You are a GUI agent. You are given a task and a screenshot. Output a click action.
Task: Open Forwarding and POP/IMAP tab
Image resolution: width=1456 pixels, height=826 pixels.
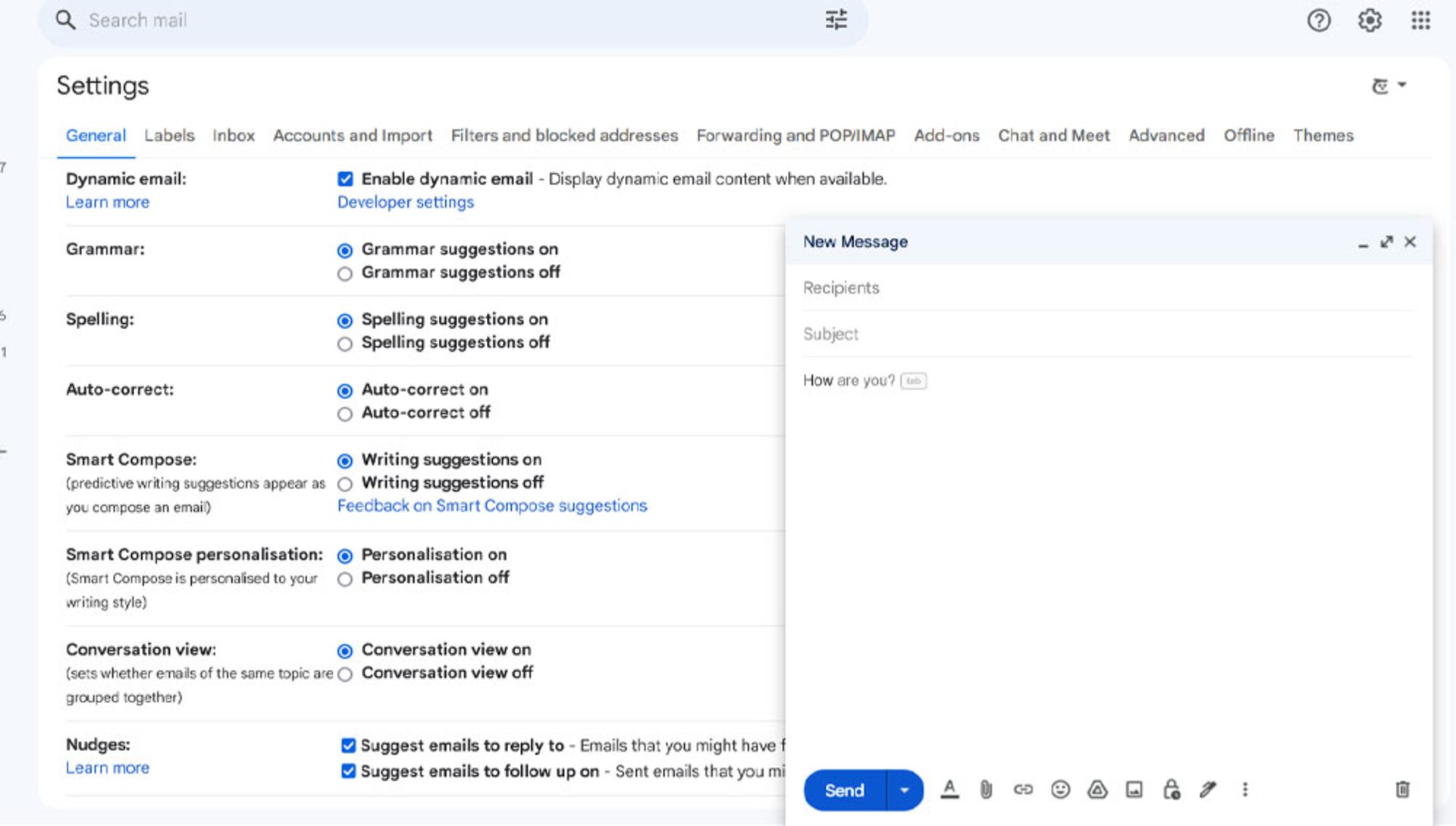click(x=795, y=136)
